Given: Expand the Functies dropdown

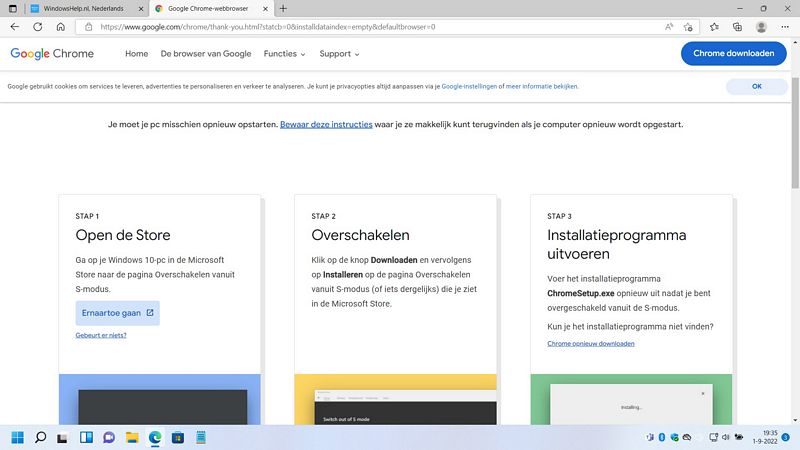Looking at the screenshot, I should pyautogui.click(x=284, y=54).
